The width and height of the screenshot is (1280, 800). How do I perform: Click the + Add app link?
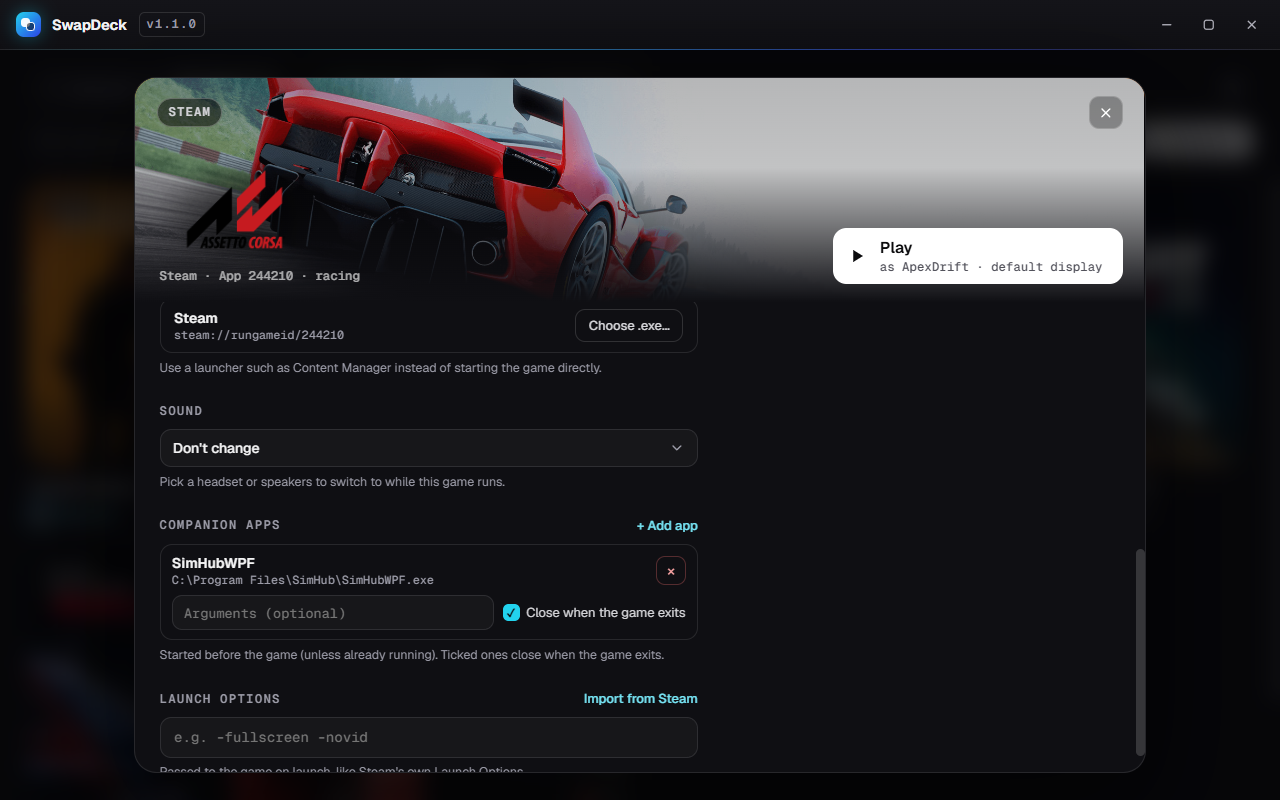[x=667, y=525]
